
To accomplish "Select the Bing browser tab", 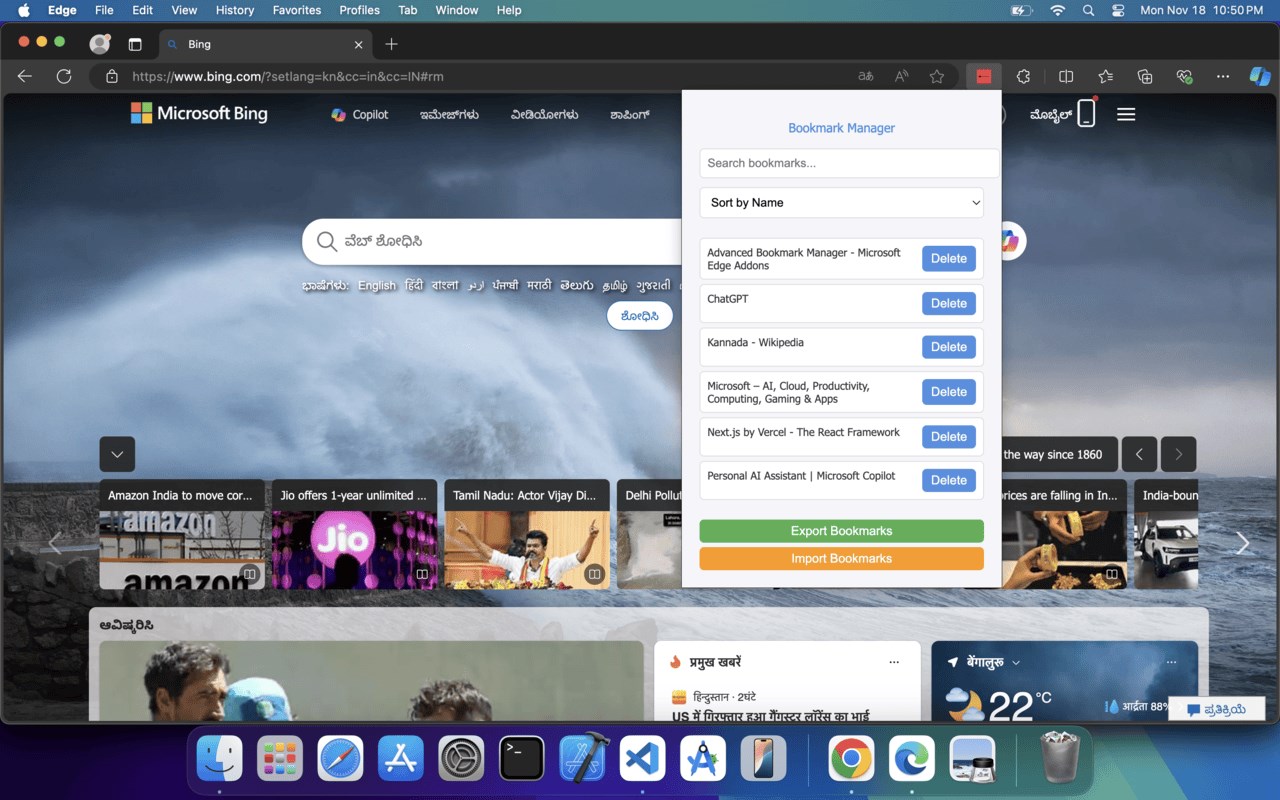I will pos(265,44).
